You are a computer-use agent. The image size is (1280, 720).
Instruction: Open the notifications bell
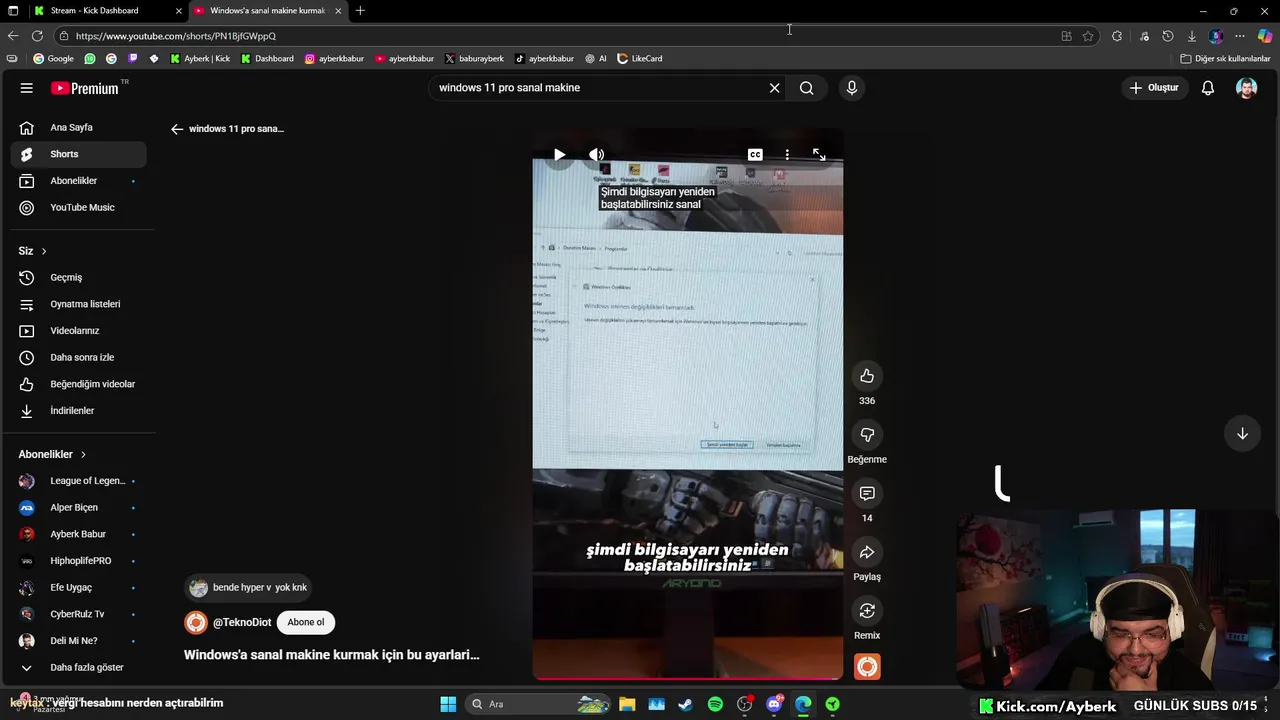[1208, 88]
